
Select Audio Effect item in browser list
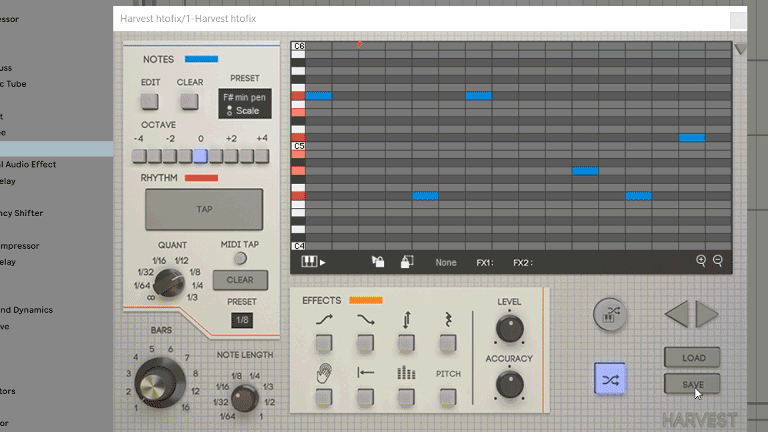[56, 165]
